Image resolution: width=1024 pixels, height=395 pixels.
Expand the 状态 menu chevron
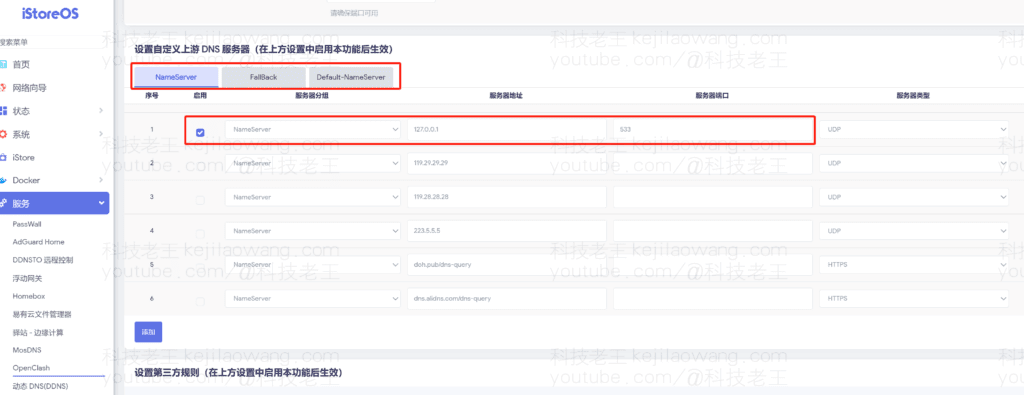click(101, 110)
